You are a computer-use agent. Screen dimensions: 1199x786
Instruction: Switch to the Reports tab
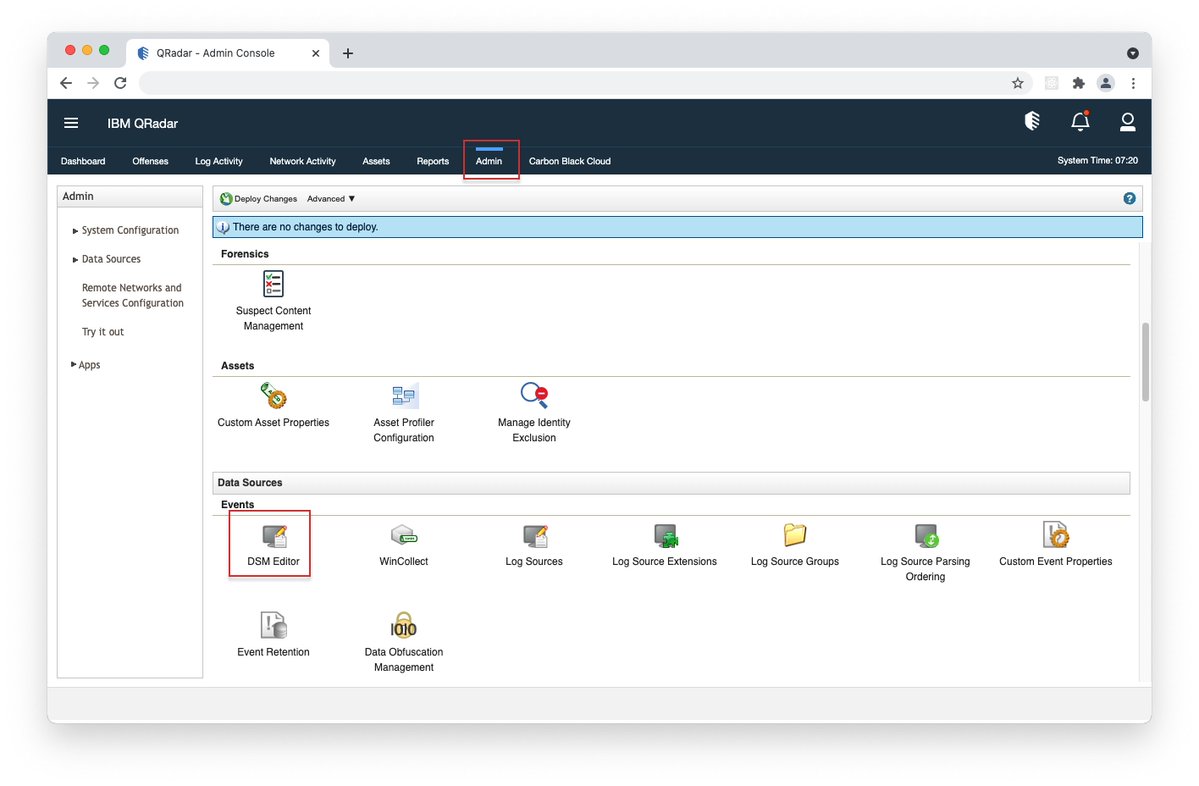pos(432,161)
